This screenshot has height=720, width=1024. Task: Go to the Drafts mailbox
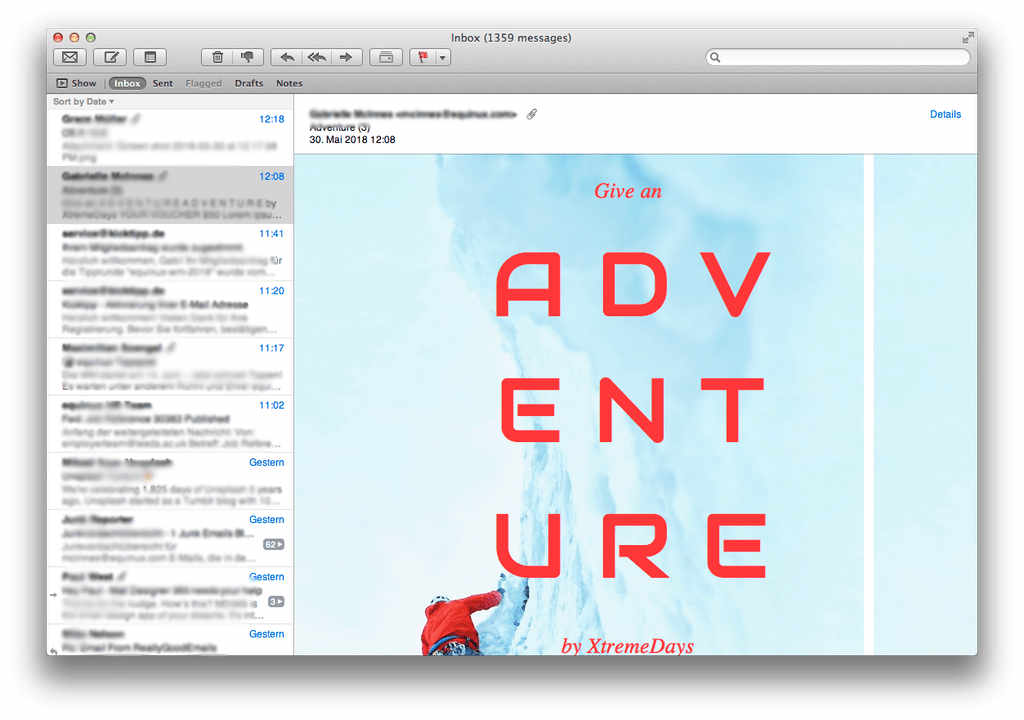pos(249,83)
